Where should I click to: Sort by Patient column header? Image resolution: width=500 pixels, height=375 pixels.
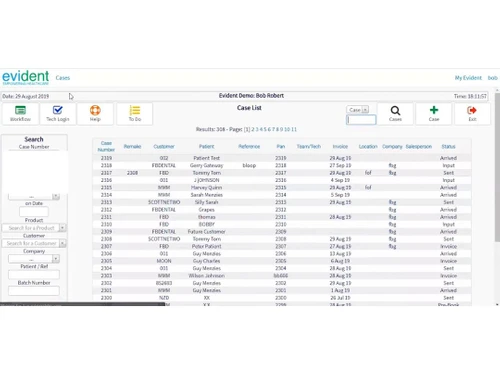(207, 146)
